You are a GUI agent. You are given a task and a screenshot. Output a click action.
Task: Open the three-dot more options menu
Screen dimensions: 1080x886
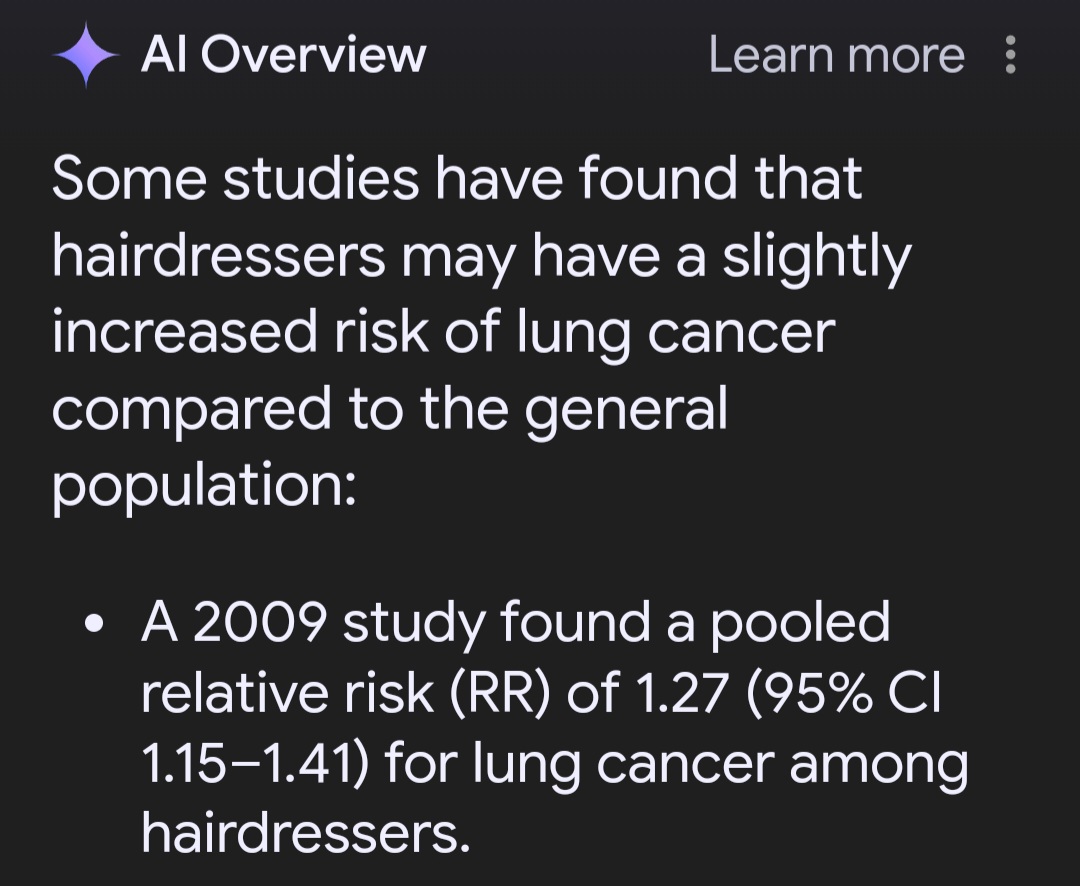tap(1010, 55)
